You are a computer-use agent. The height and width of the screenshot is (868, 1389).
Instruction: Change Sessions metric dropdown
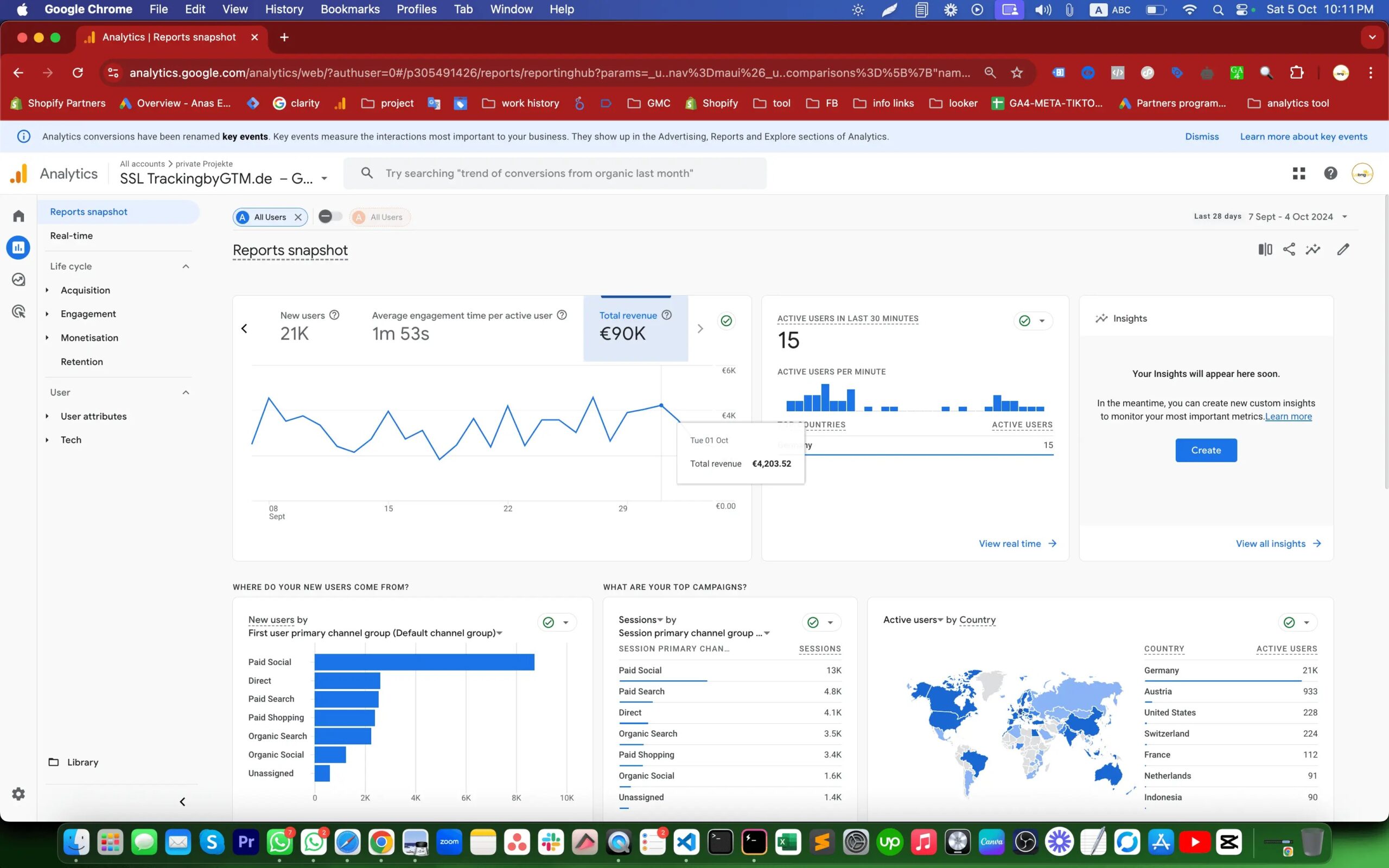tap(641, 620)
